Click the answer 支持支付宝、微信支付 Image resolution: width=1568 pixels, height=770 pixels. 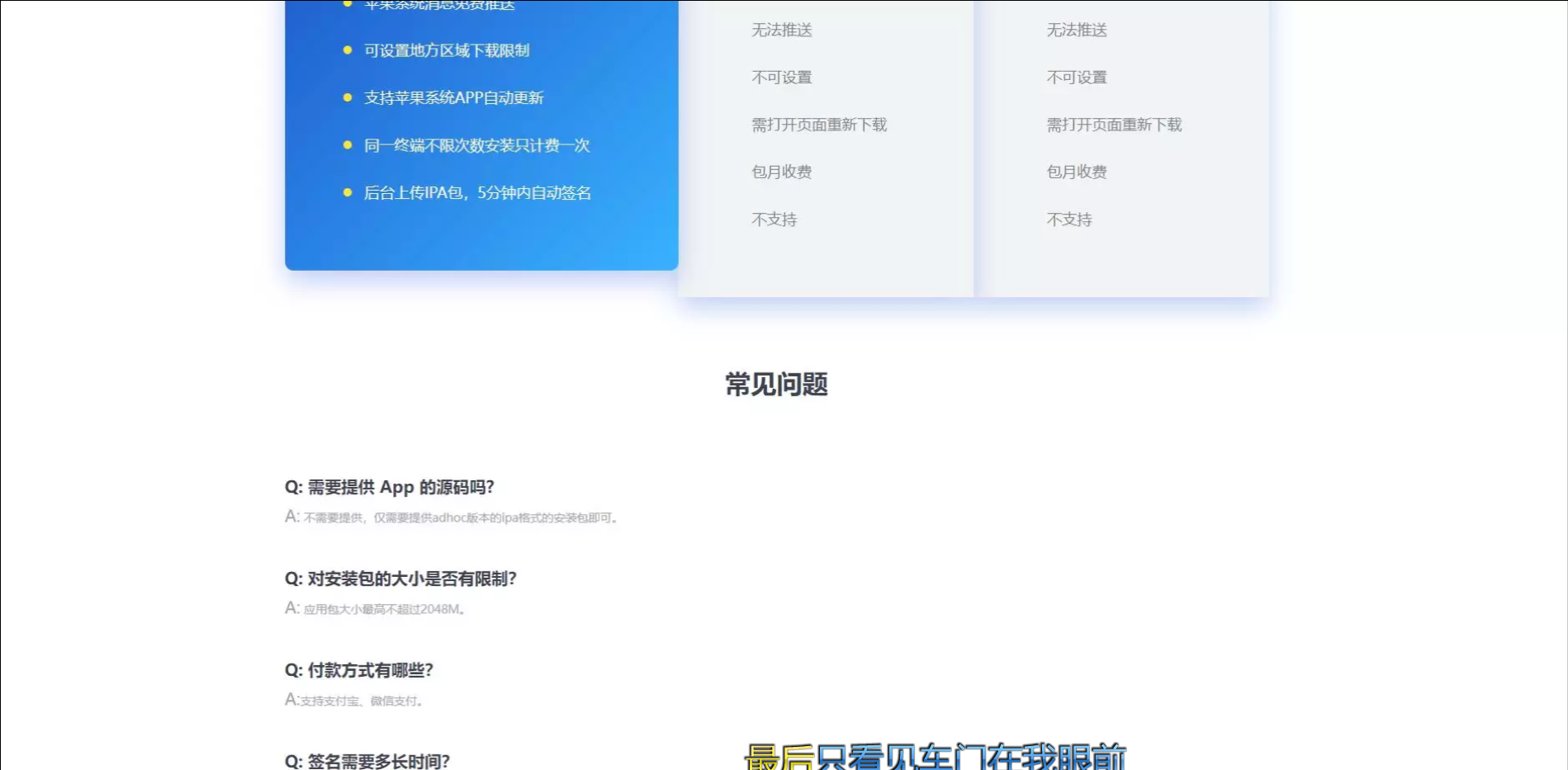355,701
